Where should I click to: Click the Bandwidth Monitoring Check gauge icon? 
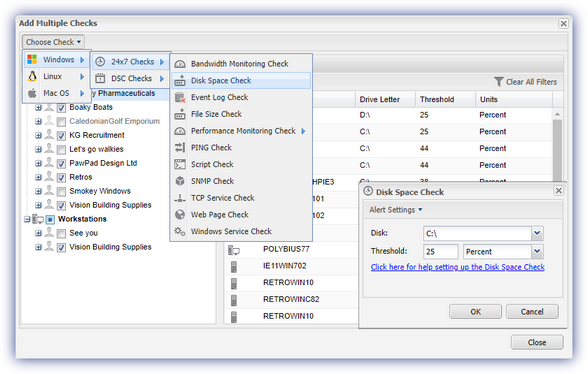click(x=180, y=64)
